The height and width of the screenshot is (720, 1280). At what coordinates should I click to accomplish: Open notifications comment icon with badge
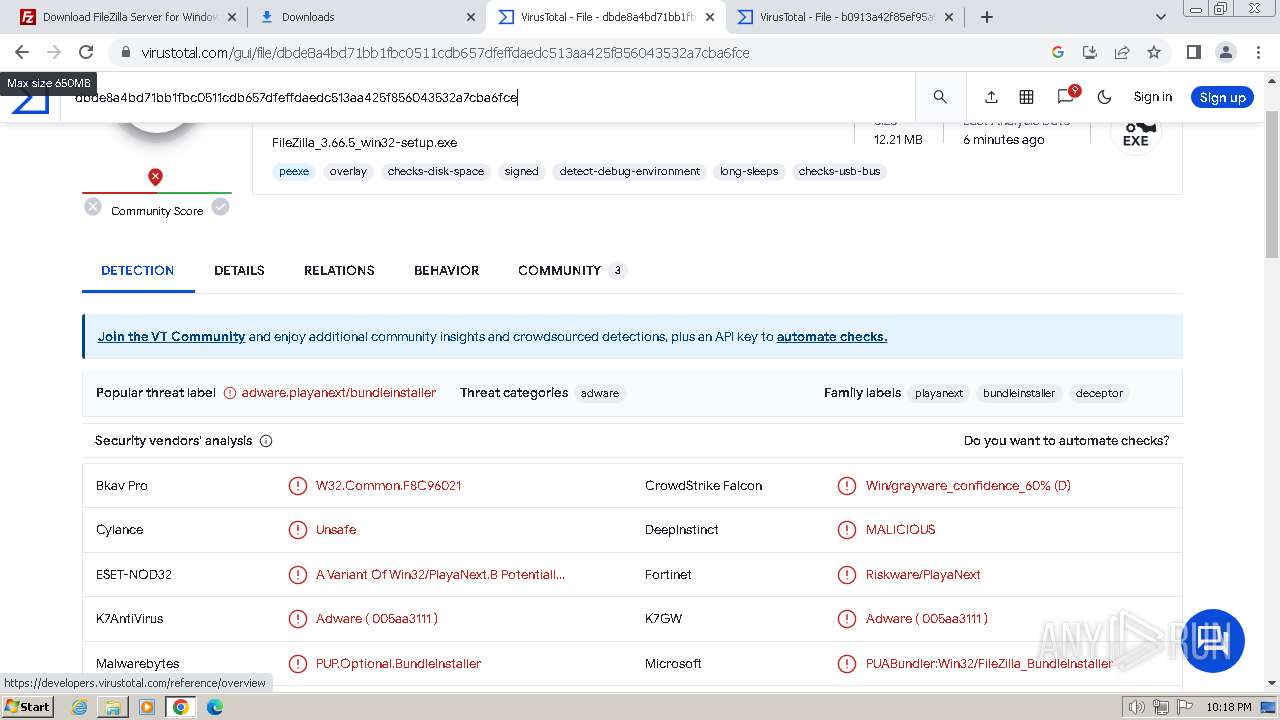coord(1066,96)
